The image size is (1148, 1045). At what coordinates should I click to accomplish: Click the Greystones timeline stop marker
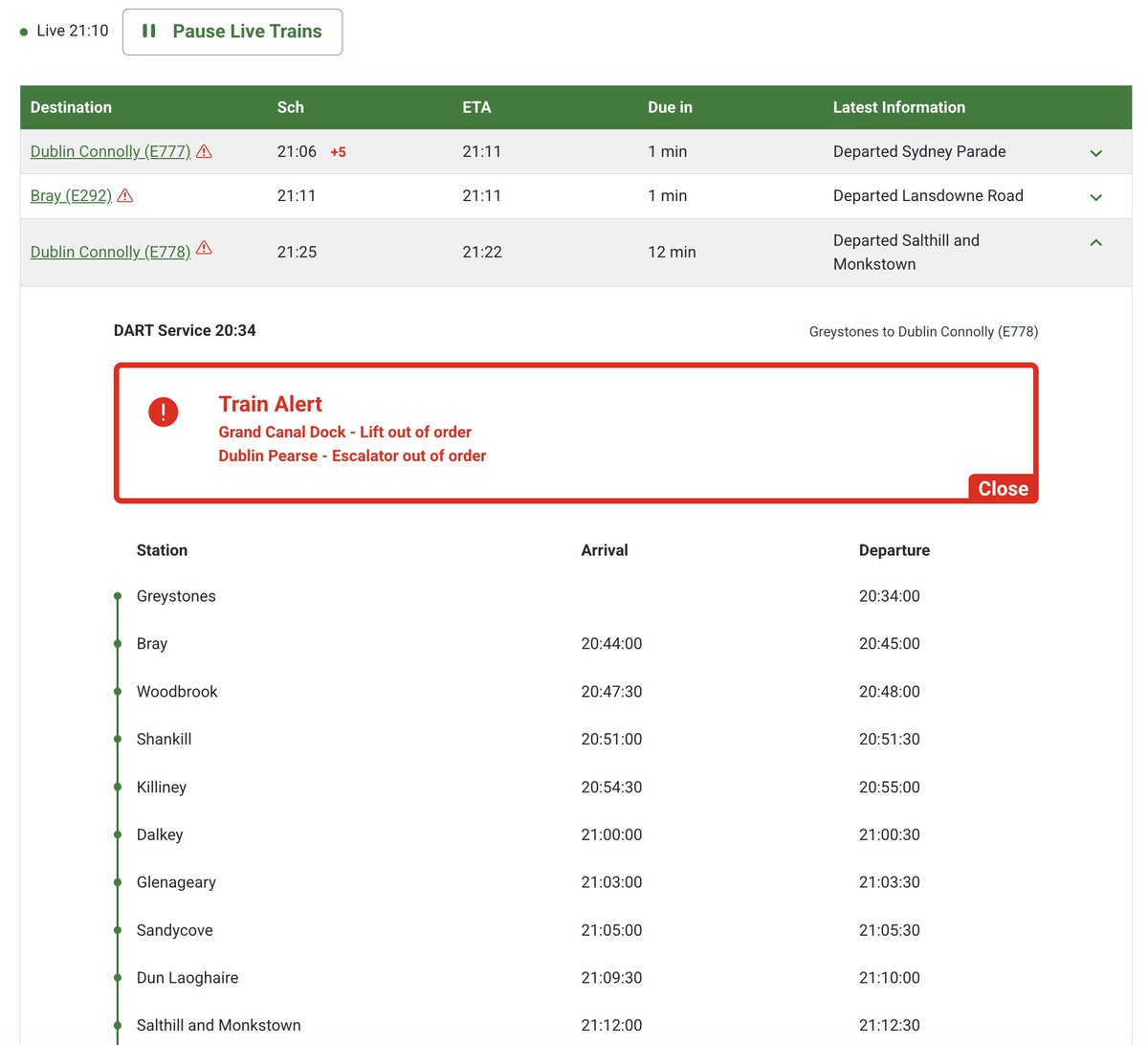118,596
